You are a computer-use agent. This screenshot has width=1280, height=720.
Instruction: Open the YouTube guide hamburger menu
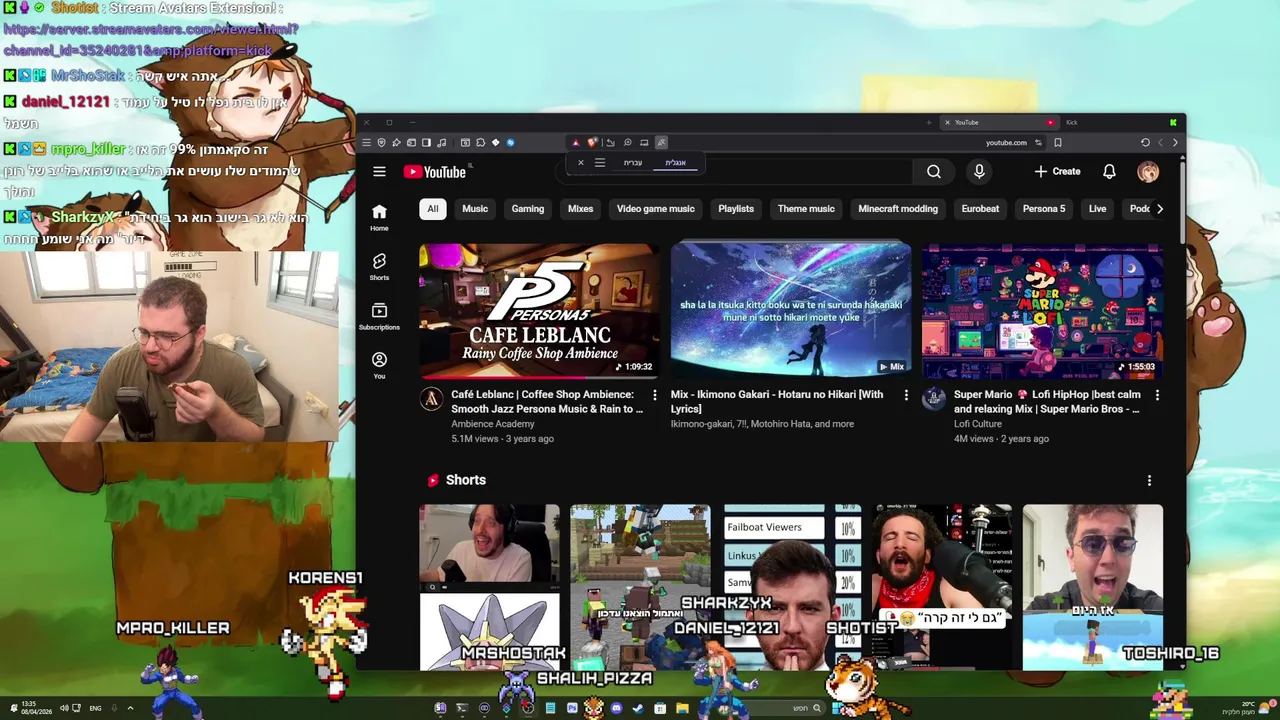[379, 172]
